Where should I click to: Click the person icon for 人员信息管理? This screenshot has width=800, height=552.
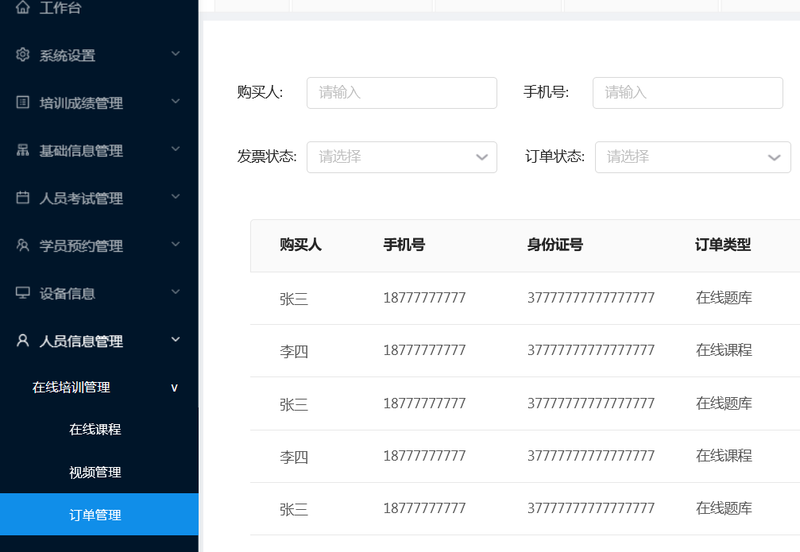click(22, 340)
